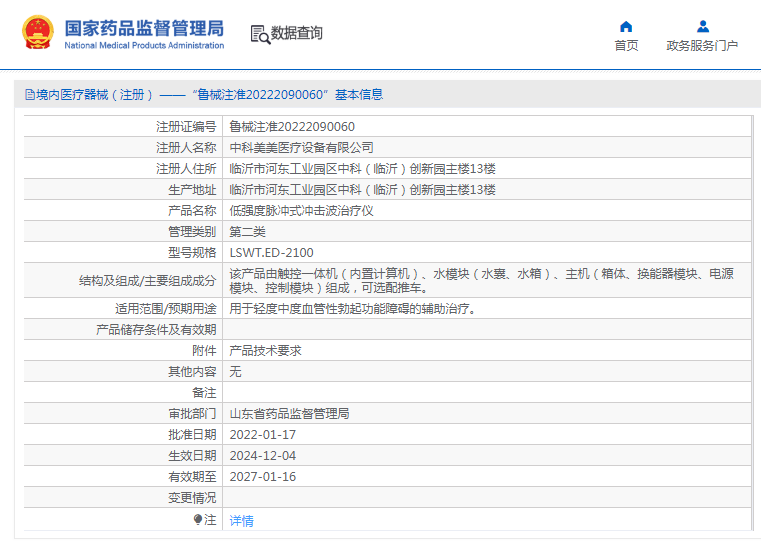Click the home house icon
The width and height of the screenshot is (761, 542).
click(626, 26)
